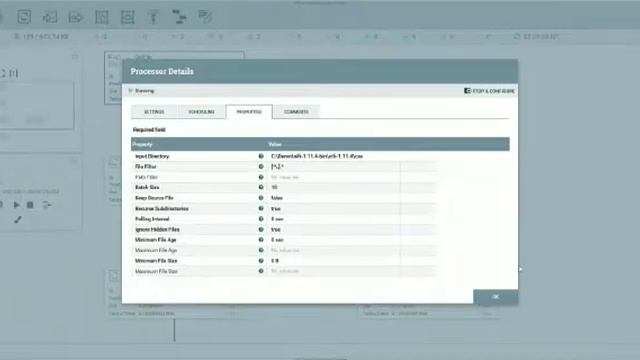
Task: Add a Label from the toolbar
Action: point(205,17)
